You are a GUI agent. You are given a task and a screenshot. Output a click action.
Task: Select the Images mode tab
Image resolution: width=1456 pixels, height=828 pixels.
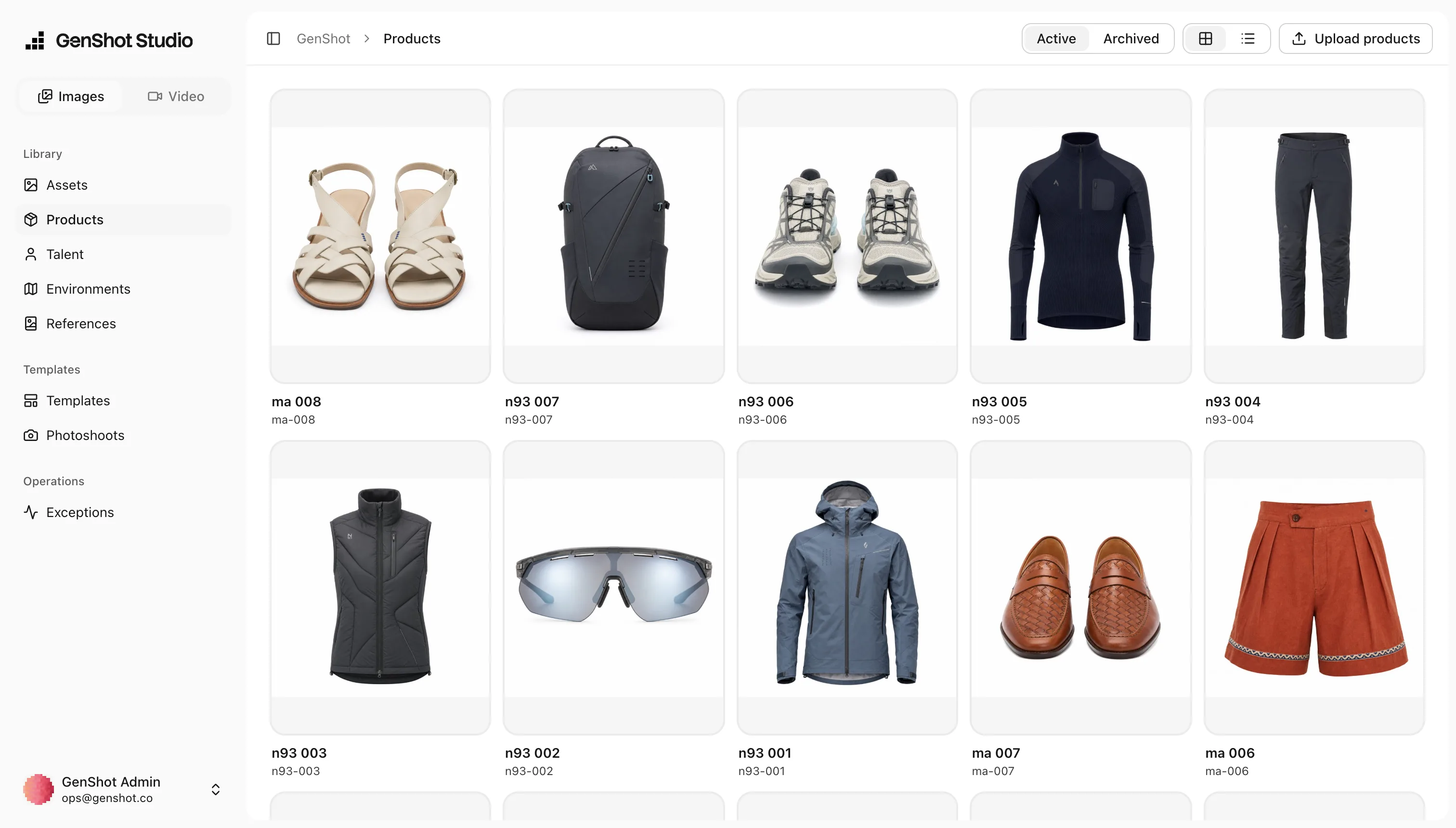pyautogui.click(x=71, y=96)
